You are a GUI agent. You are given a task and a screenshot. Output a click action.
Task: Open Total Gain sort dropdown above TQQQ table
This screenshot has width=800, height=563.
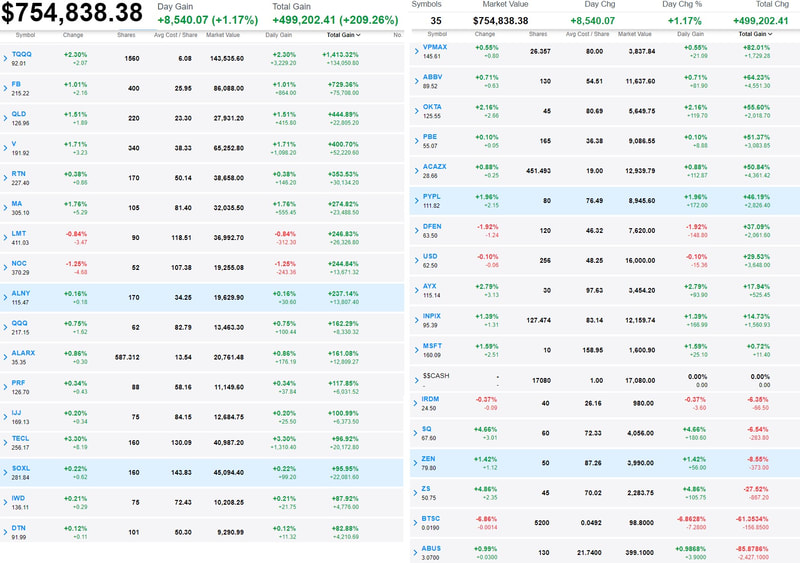[x=343, y=35]
